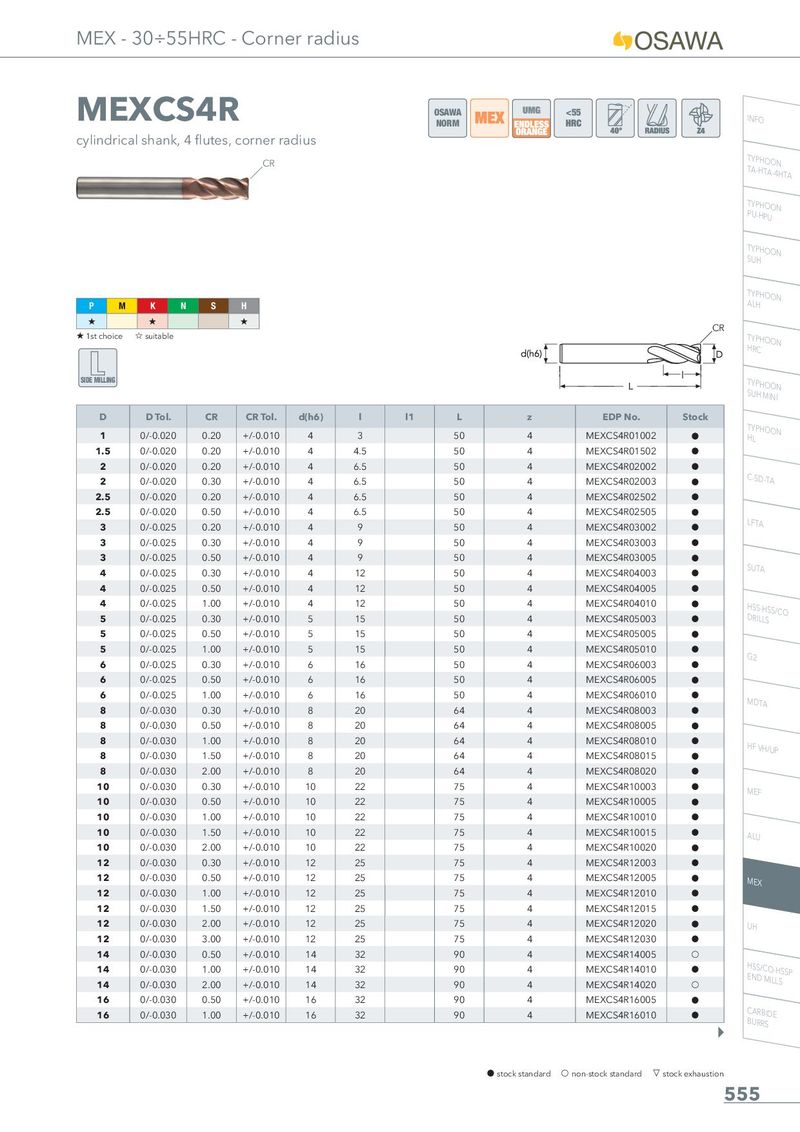Open the MDTA side tab
The image size is (800, 1132).
pyautogui.click(x=771, y=703)
